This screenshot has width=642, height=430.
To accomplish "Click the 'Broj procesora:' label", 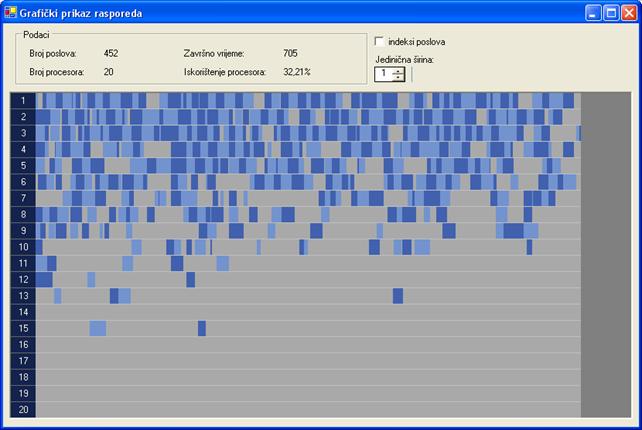I will point(57,72).
